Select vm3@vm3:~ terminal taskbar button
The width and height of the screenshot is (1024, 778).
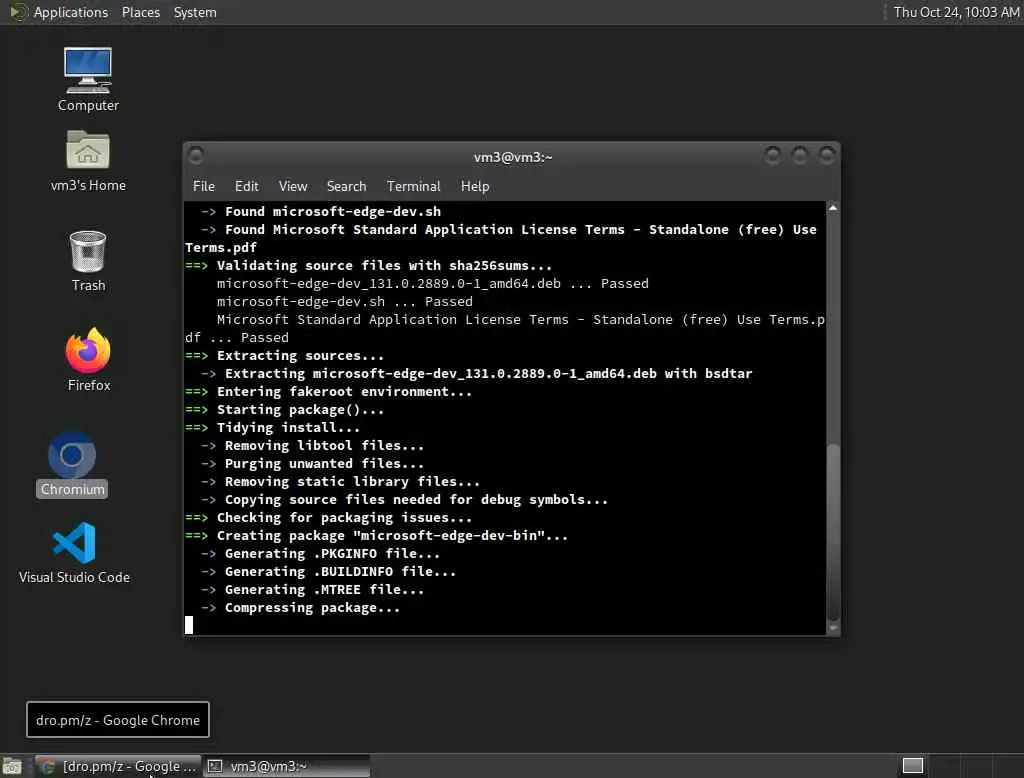click(287, 766)
